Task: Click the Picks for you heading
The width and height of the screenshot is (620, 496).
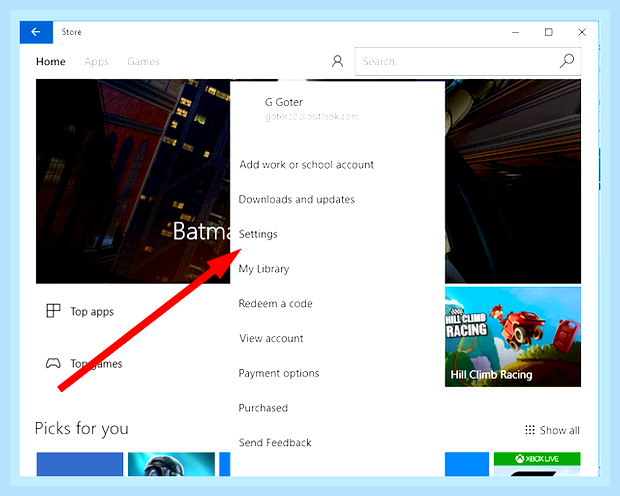Action: [82, 429]
